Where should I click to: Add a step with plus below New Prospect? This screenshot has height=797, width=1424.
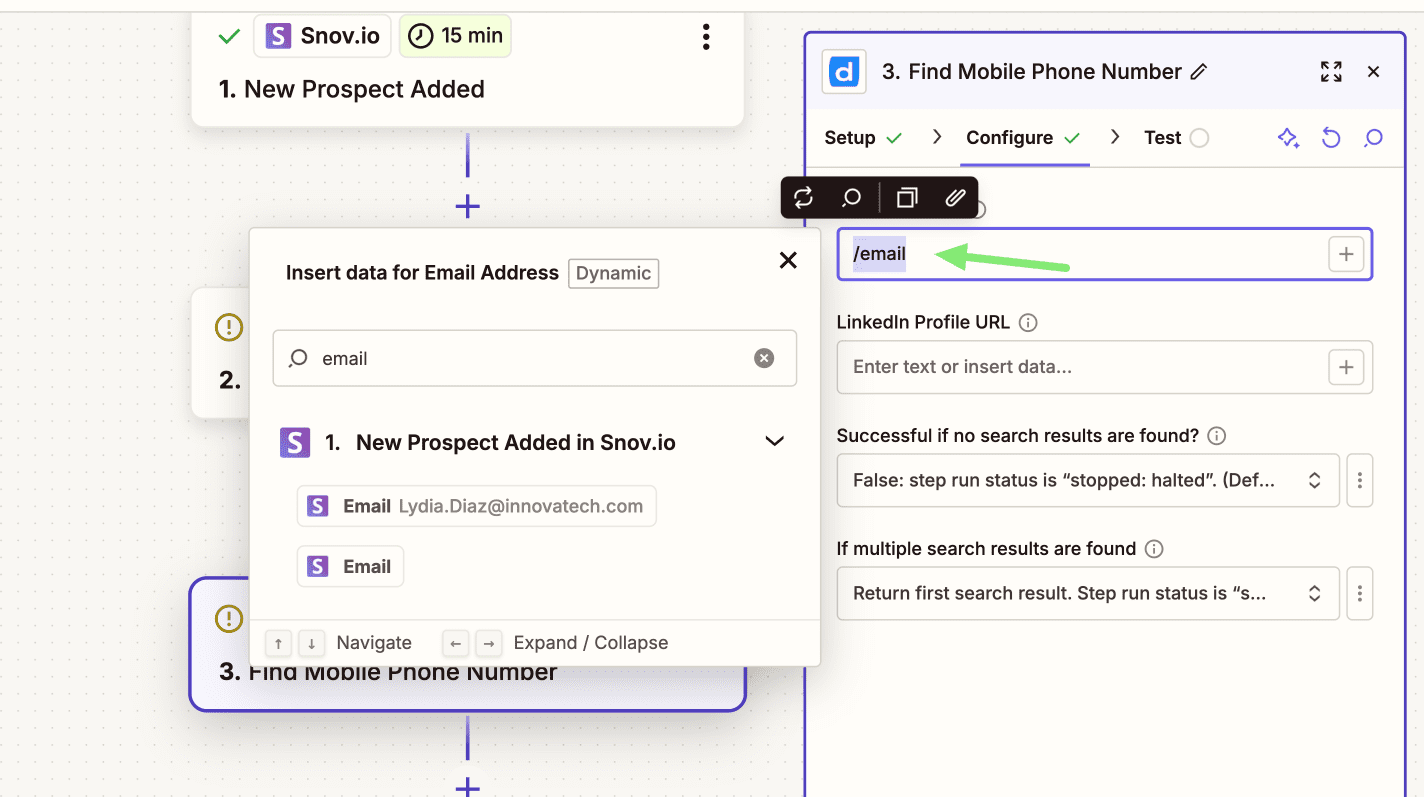point(467,207)
